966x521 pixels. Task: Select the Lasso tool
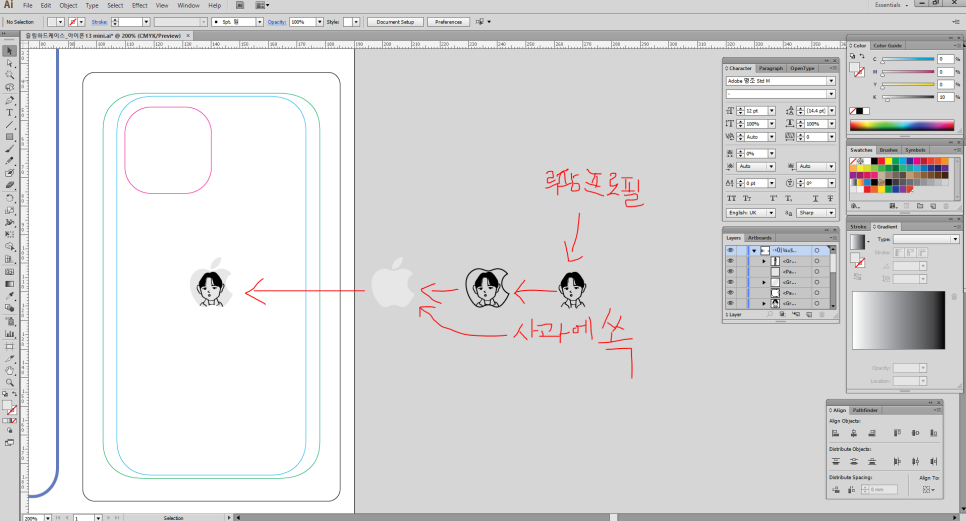(9, 88)
